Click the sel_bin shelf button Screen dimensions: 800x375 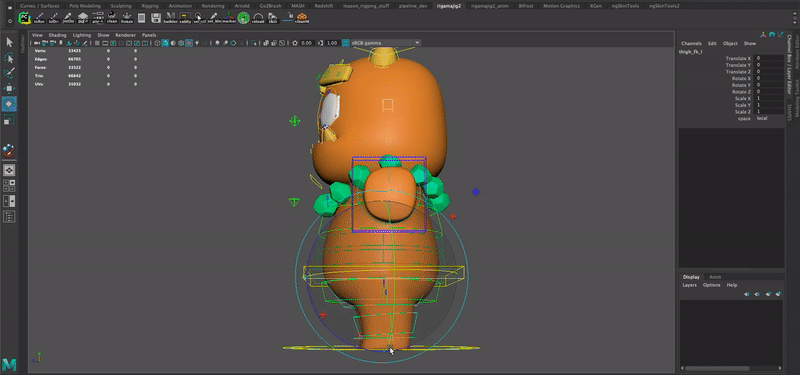pos(214,18)
